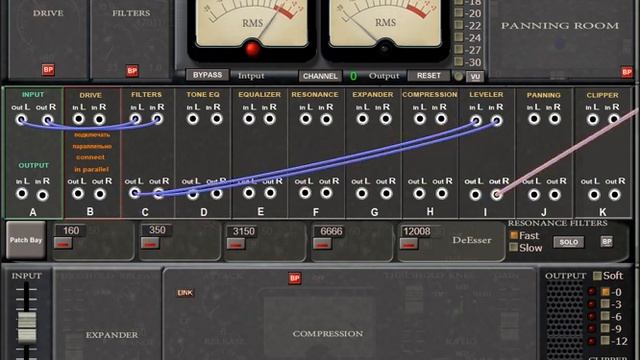Click the Output In L jack

click(22, 193)
